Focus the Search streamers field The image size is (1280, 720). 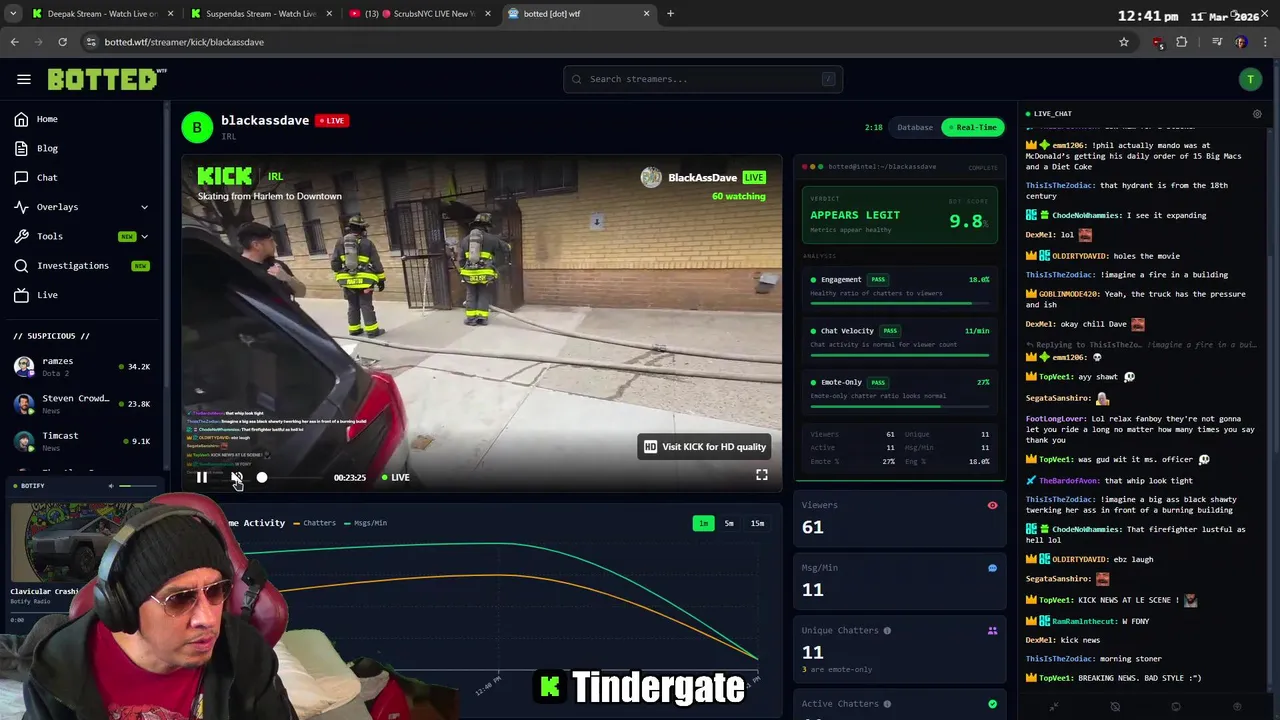point(703,79)
